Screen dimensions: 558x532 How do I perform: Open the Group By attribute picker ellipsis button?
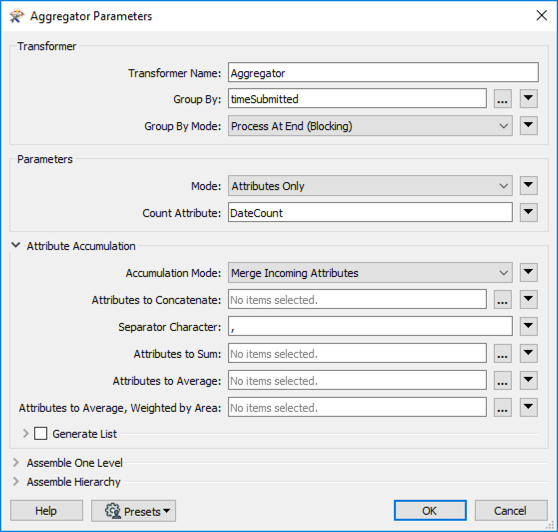click(x=502, y=99)
